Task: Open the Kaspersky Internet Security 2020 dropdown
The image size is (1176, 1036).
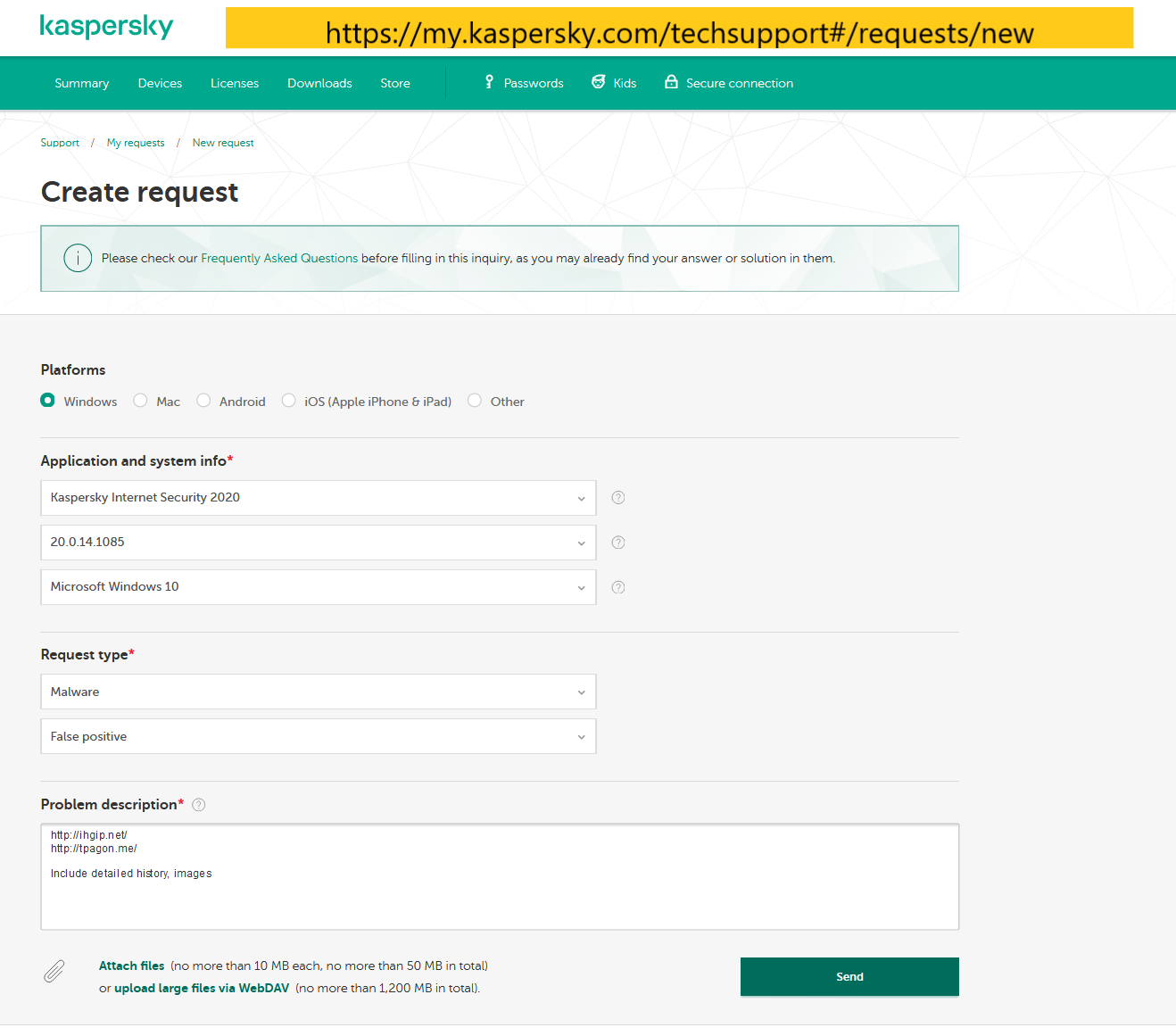Action: pyautogui.click(x=319, y=498)
